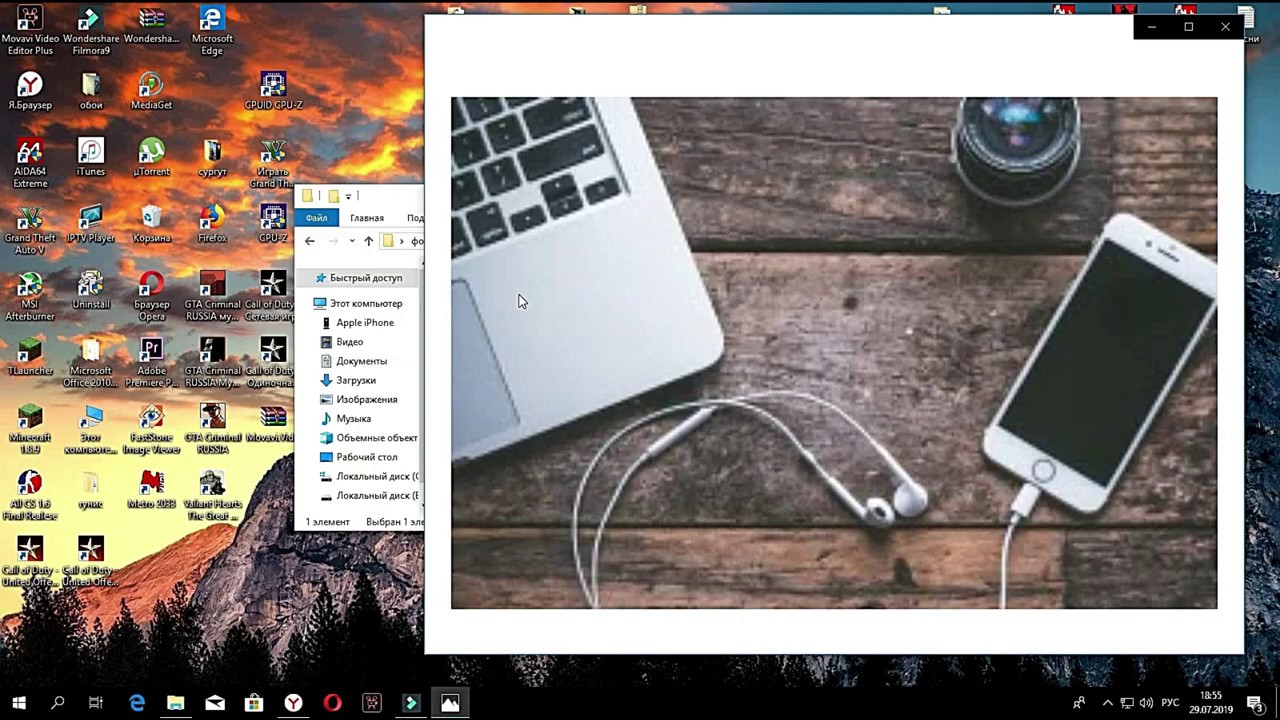The width and height of the screenshot is (1280, 720).
Task: Click the Explorer address bar path field
Action: [x=402, y=241]
